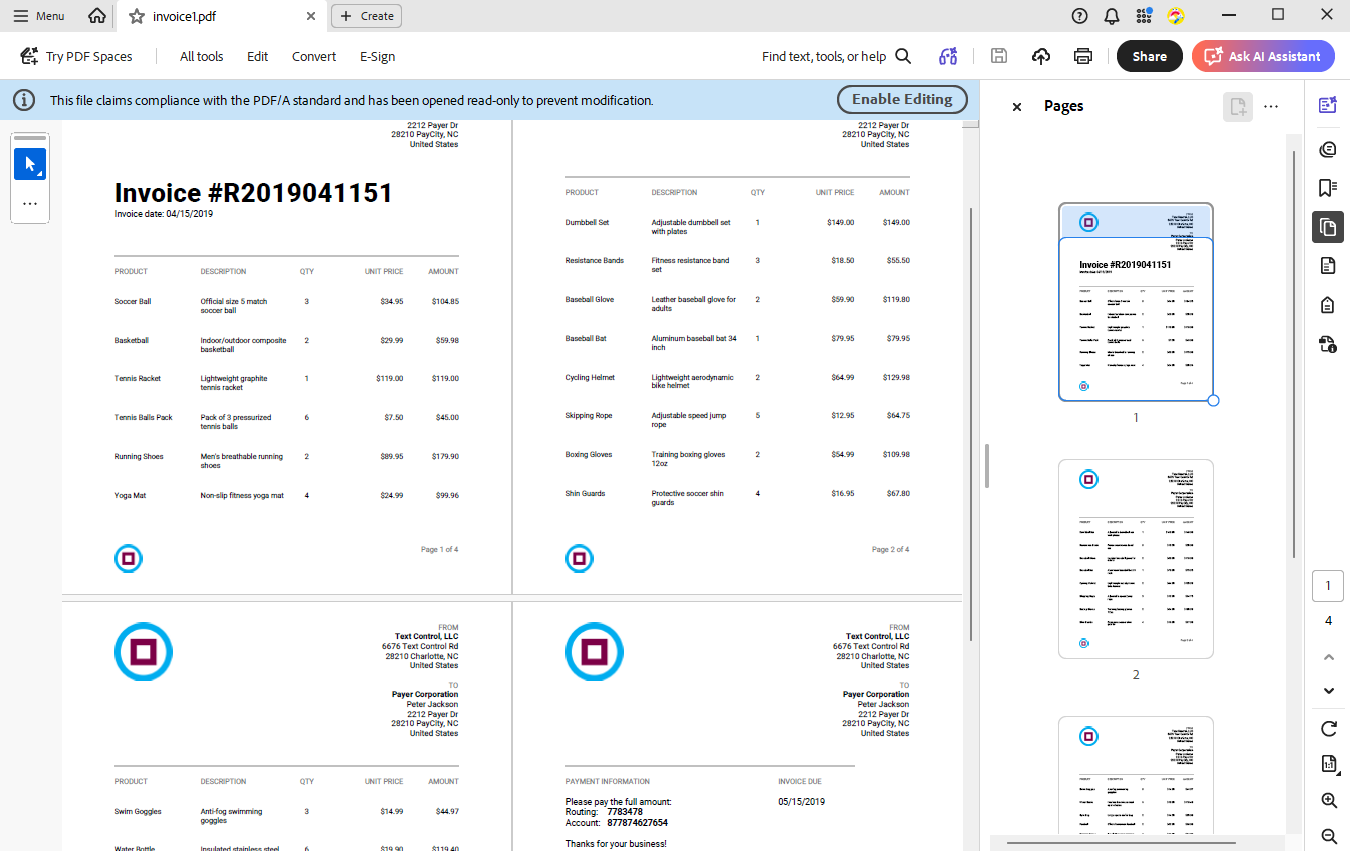Select the pointer tool in left panel
1350x851 pixels.
(30, 163)
